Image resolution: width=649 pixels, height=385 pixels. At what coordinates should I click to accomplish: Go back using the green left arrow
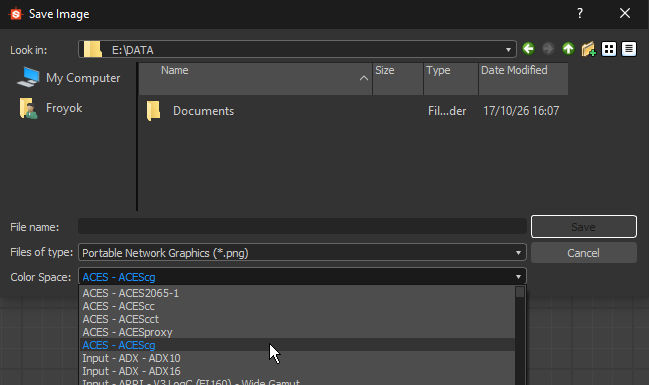click(x=528, y=49)
